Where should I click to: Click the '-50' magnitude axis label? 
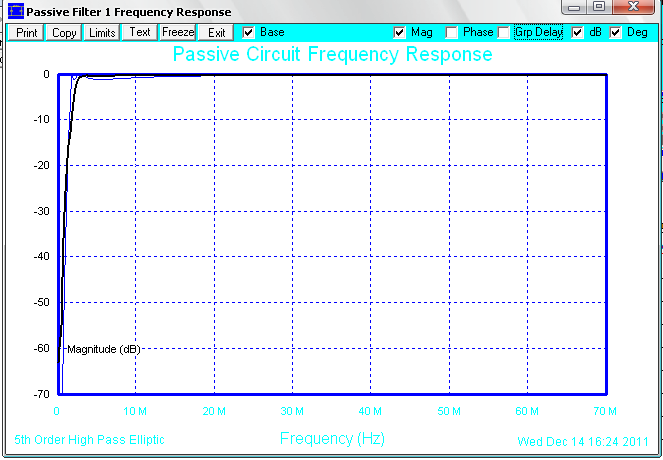[x=41, y=302]
